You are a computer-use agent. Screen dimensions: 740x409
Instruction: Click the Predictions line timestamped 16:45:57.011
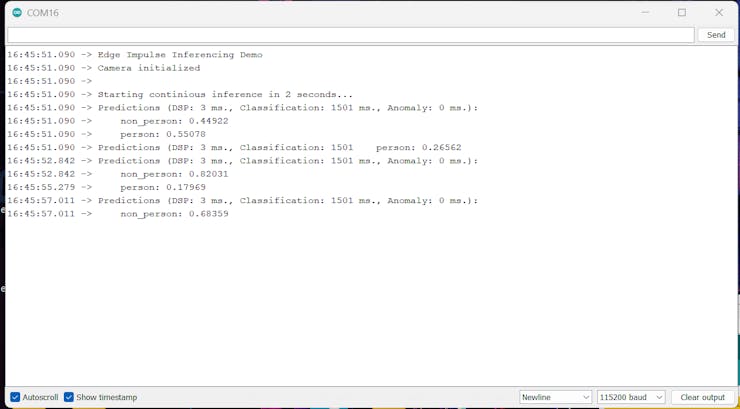[288, 200]
